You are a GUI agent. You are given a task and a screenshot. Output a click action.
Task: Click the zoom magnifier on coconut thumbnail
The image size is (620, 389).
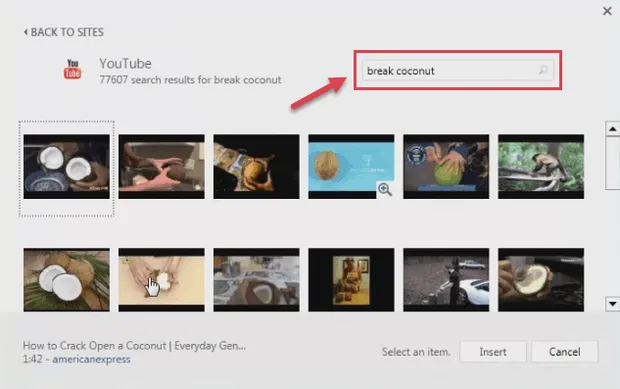click(x=385, y=189)
